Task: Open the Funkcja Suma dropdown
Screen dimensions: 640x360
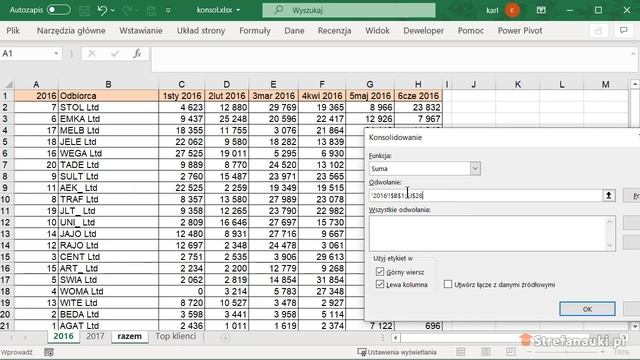Action: click(x=475, y=168)
